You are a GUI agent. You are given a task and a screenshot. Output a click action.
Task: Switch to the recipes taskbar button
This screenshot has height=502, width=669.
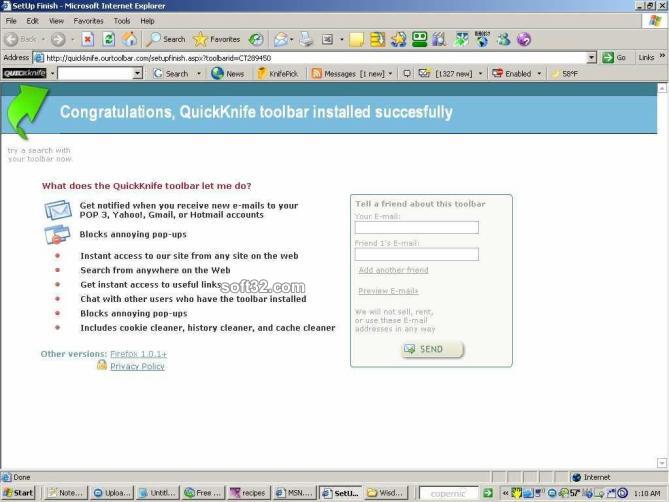coord(249,493)
